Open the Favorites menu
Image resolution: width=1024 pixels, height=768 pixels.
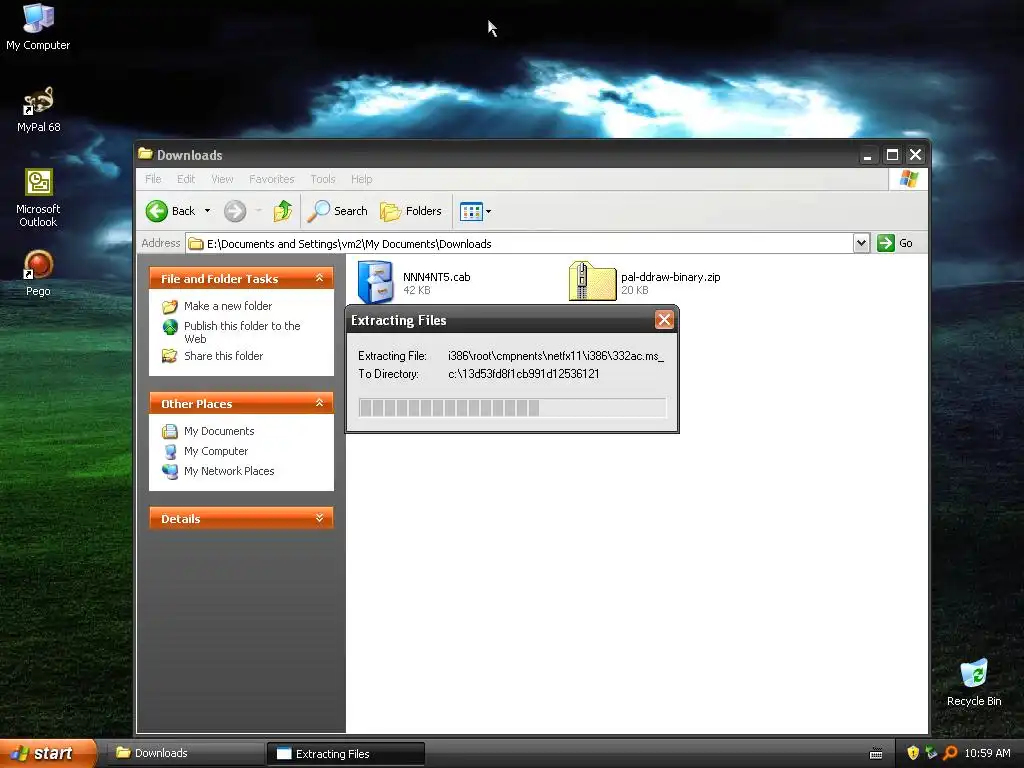click(272, 179)
